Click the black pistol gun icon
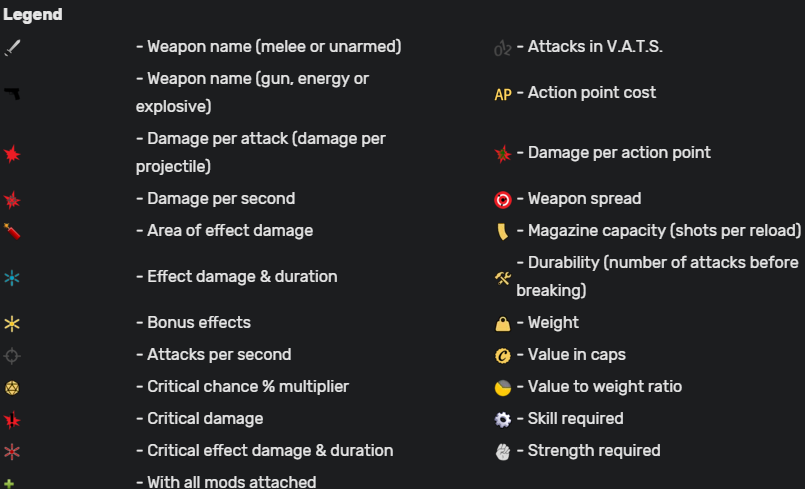 12,93
